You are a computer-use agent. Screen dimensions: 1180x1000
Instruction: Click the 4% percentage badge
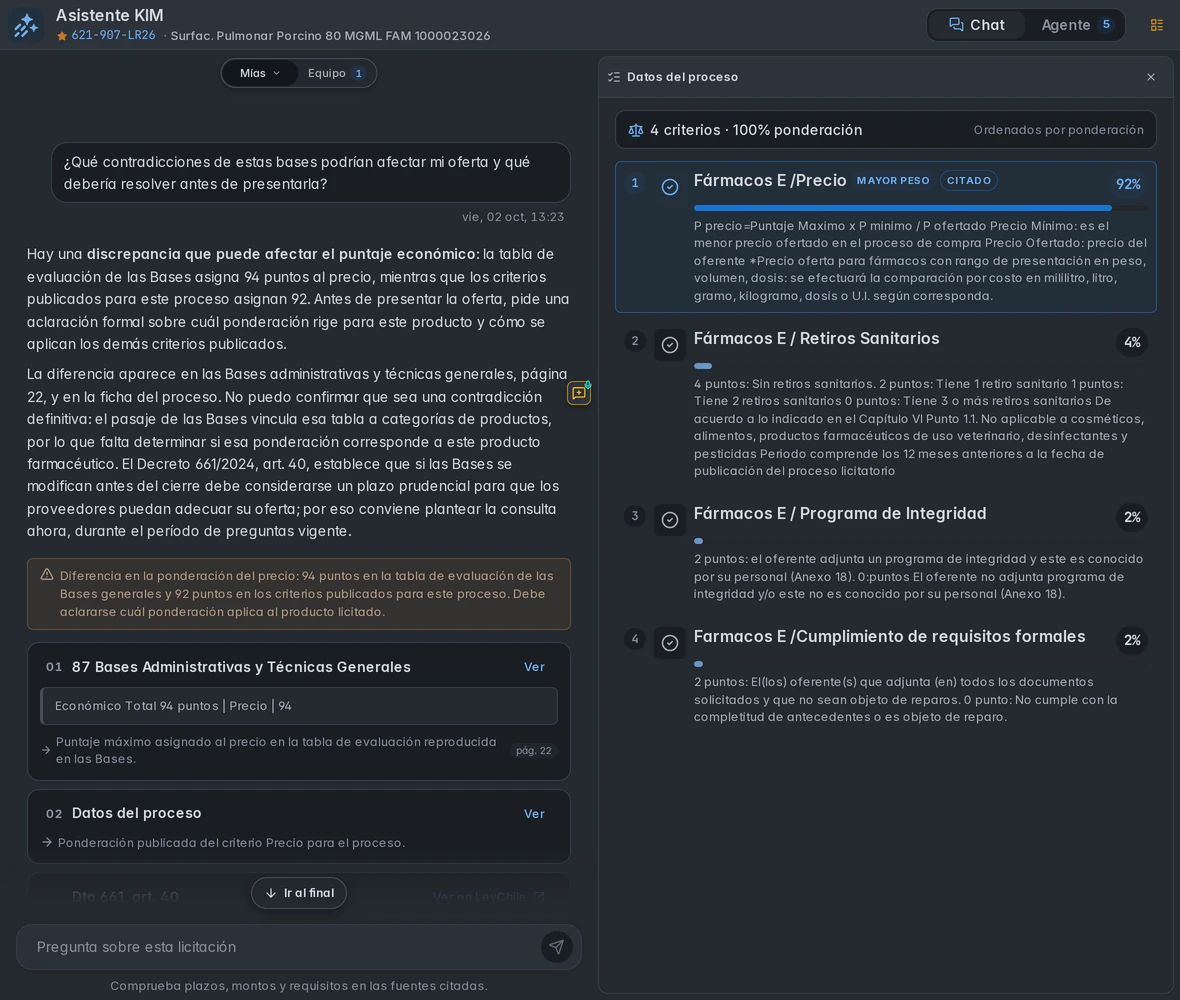click(1132, 342)
